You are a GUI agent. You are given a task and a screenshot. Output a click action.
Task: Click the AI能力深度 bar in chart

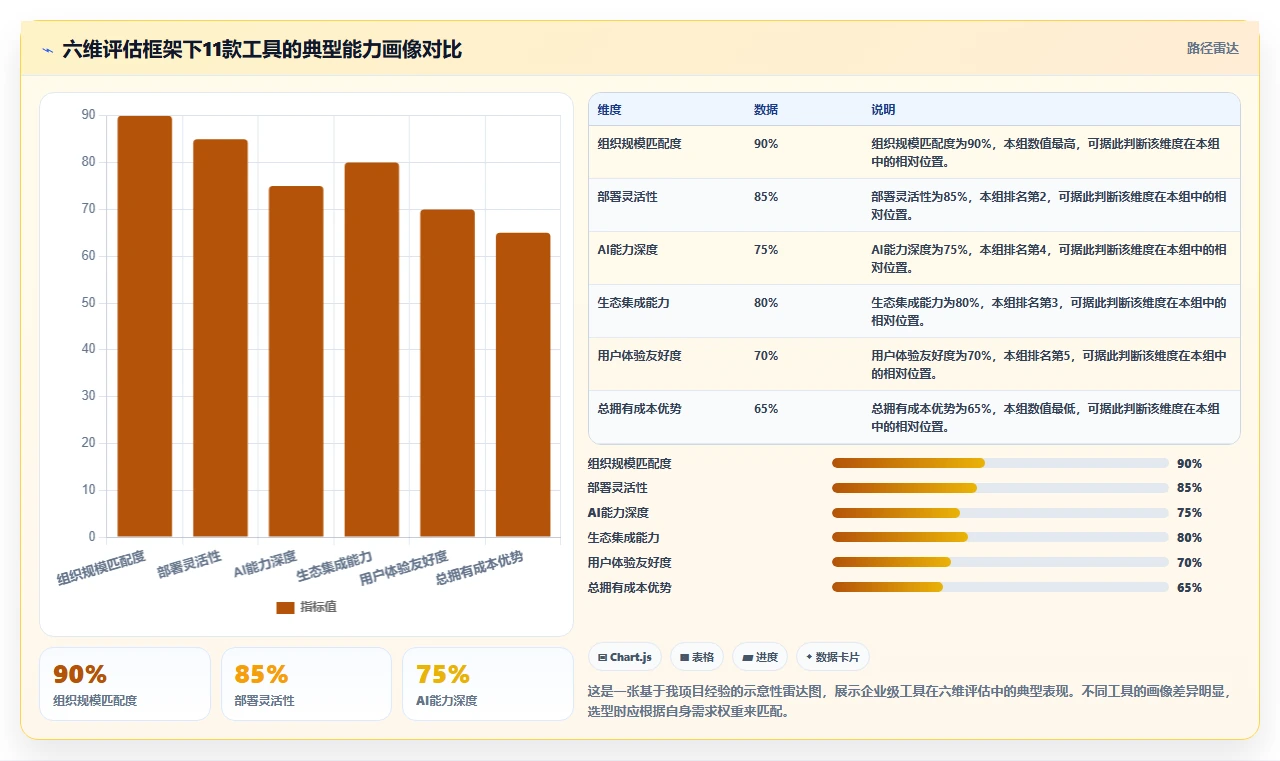pyautogui.click(x=296, y=361)
